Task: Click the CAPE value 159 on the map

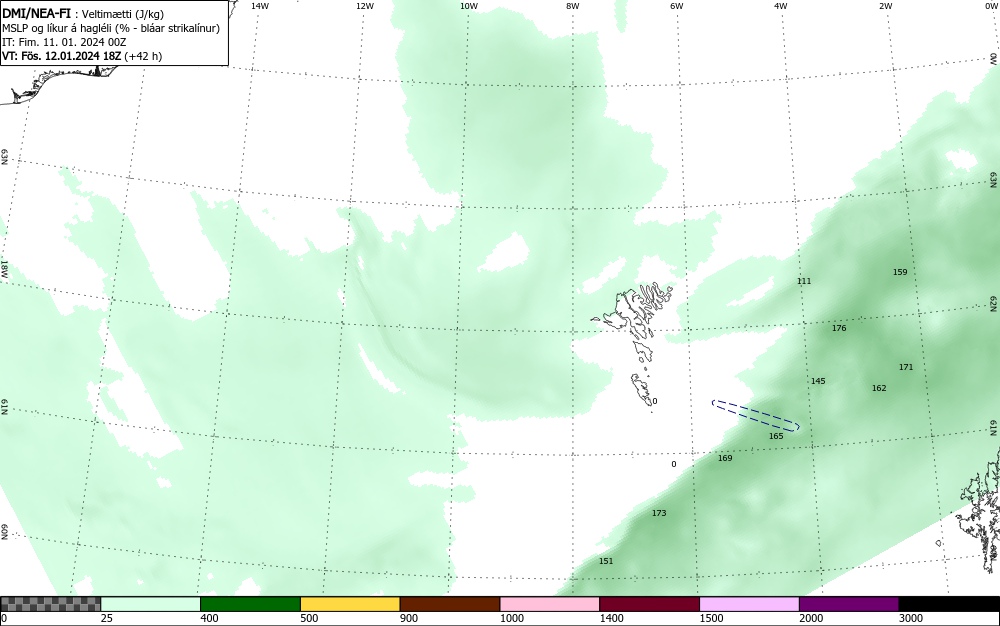Action: coord(900,272)
